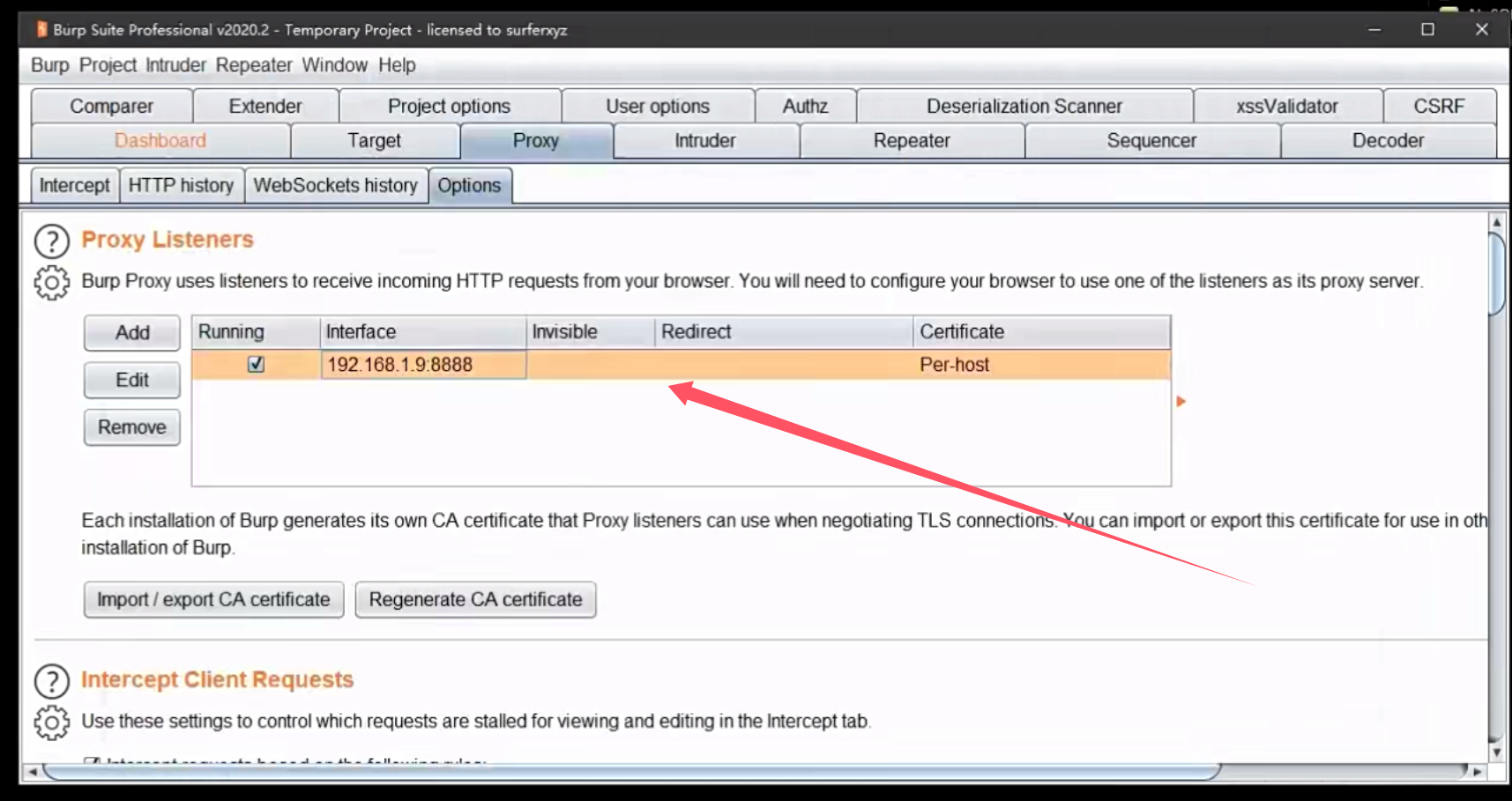Switch to the Intruder tool tab
Screen dimensions: 1512x801
pos(705,141)
